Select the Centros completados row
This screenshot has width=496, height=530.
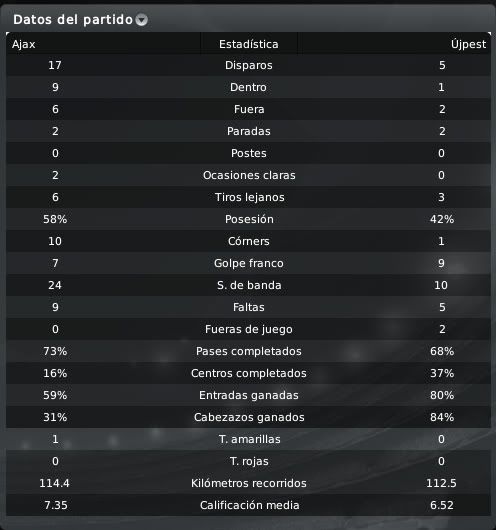point(249,373)
